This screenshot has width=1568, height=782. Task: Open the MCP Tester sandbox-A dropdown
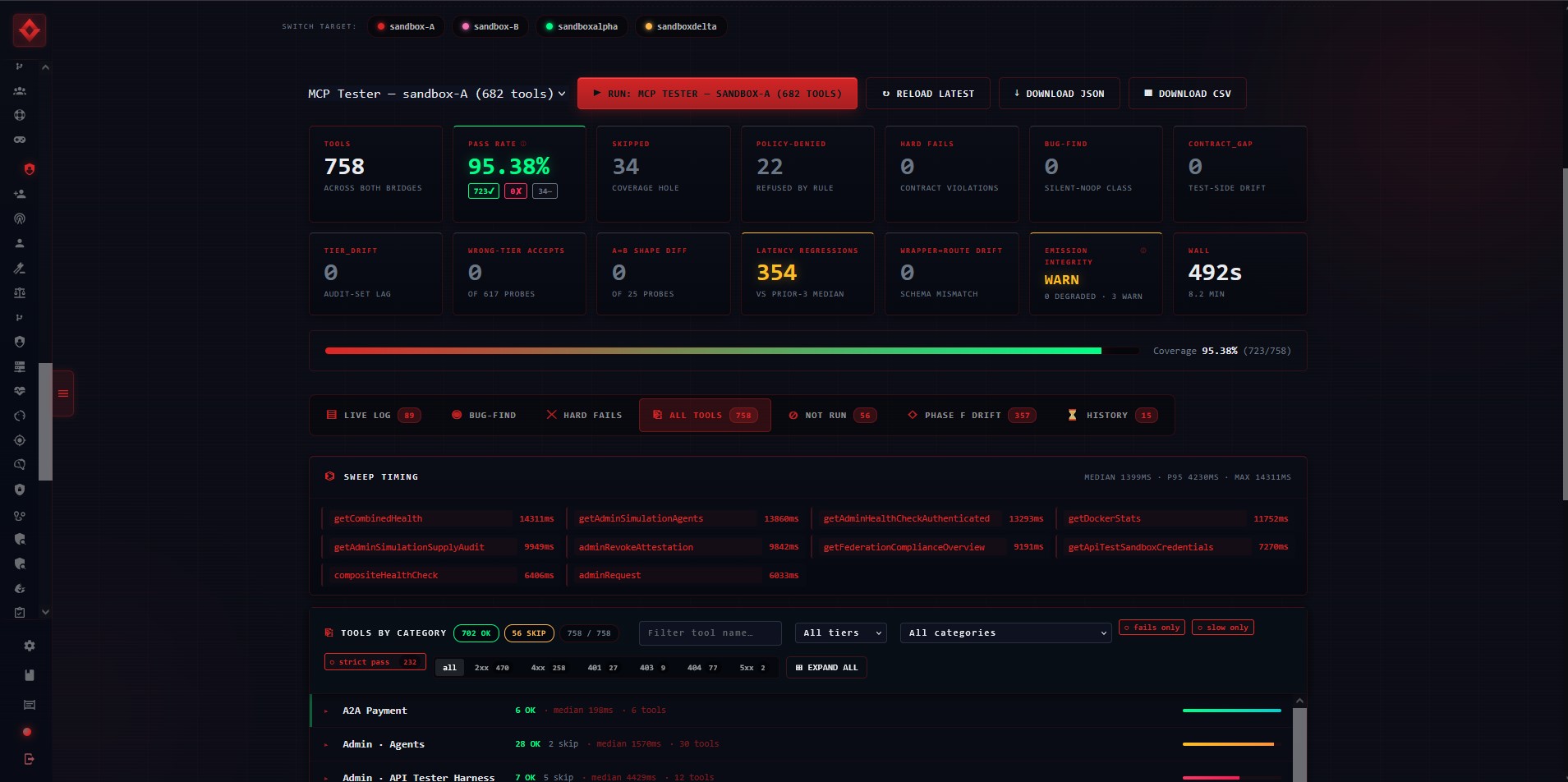[437, 94]
